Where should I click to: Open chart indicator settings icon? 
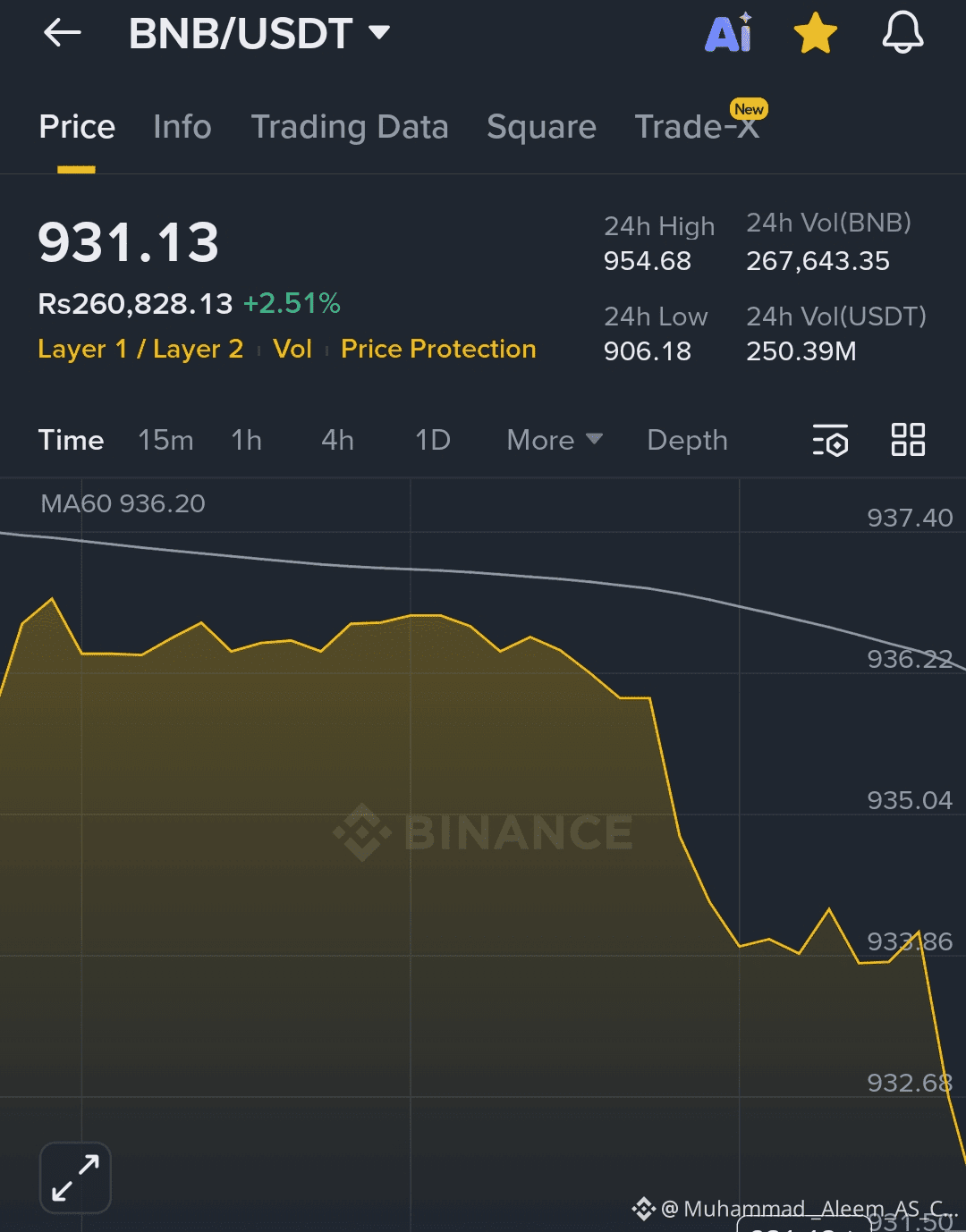point(830,441)
